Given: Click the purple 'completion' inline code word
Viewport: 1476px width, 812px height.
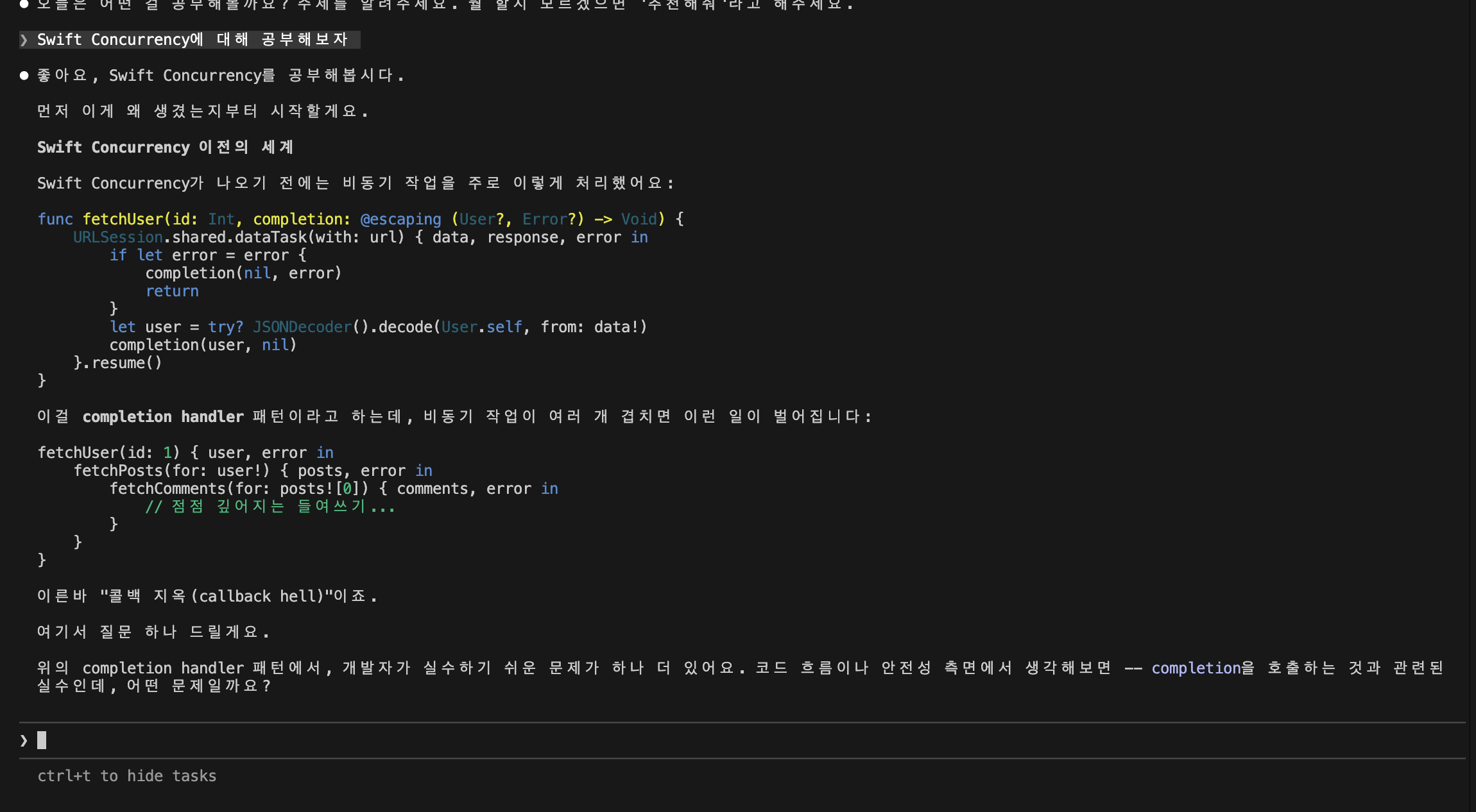Looking at the screenshot, I should pyautogui.click(x=1196, y=668).
